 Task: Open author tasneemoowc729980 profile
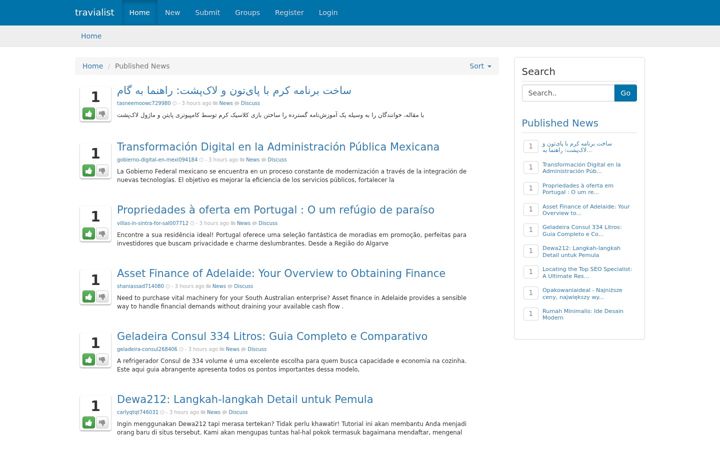[144, 103]
